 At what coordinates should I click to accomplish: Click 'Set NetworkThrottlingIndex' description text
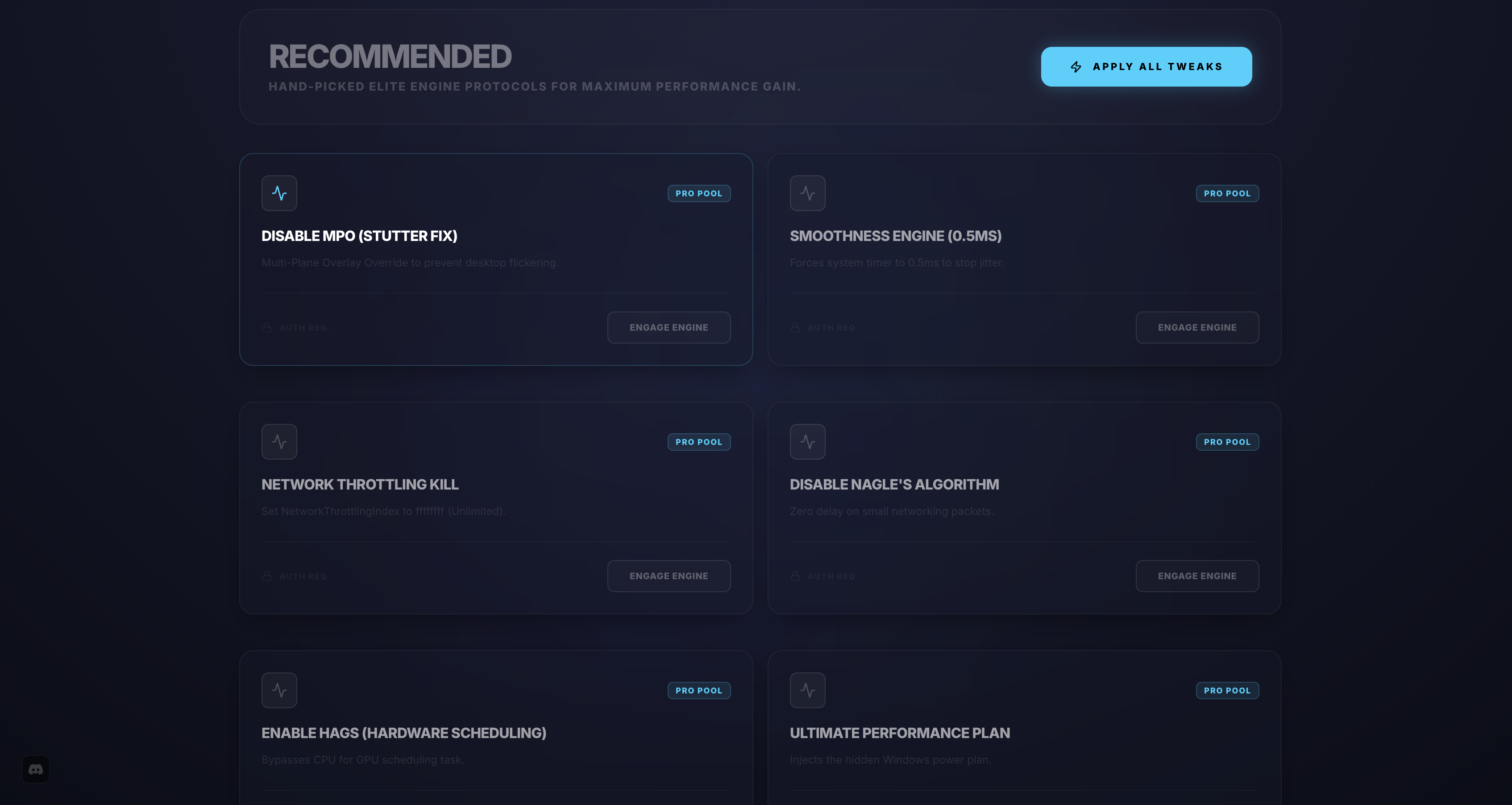[x=383, y=511]
